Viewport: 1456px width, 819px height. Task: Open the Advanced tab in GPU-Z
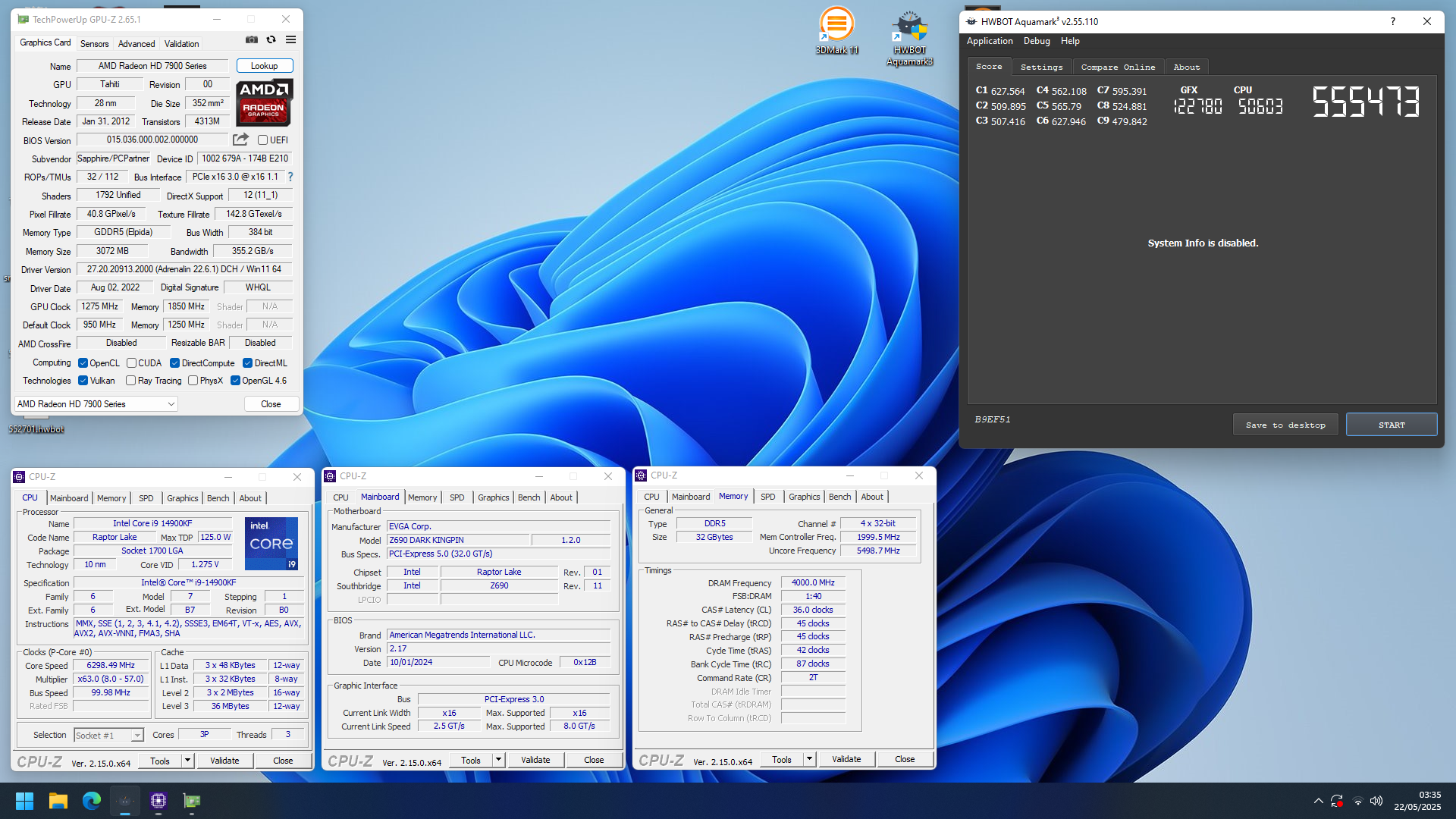point(136,44)
